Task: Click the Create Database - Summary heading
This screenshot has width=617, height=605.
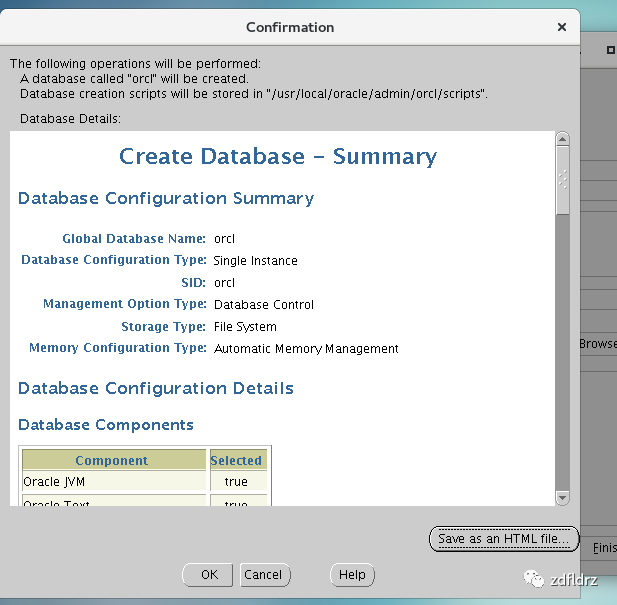Action: point(278,157)
